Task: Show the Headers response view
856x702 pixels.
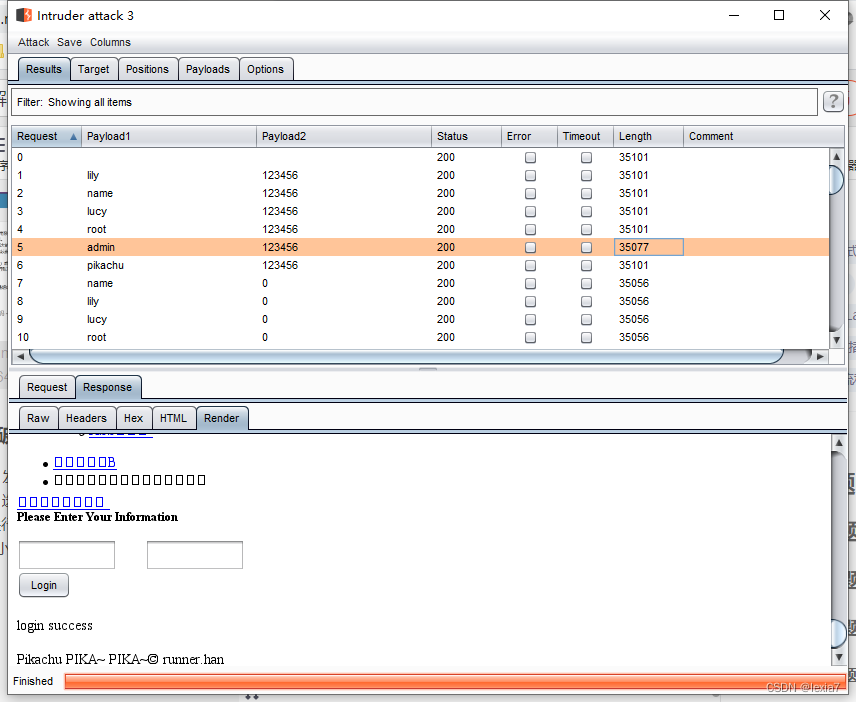Action: [86, 418]
